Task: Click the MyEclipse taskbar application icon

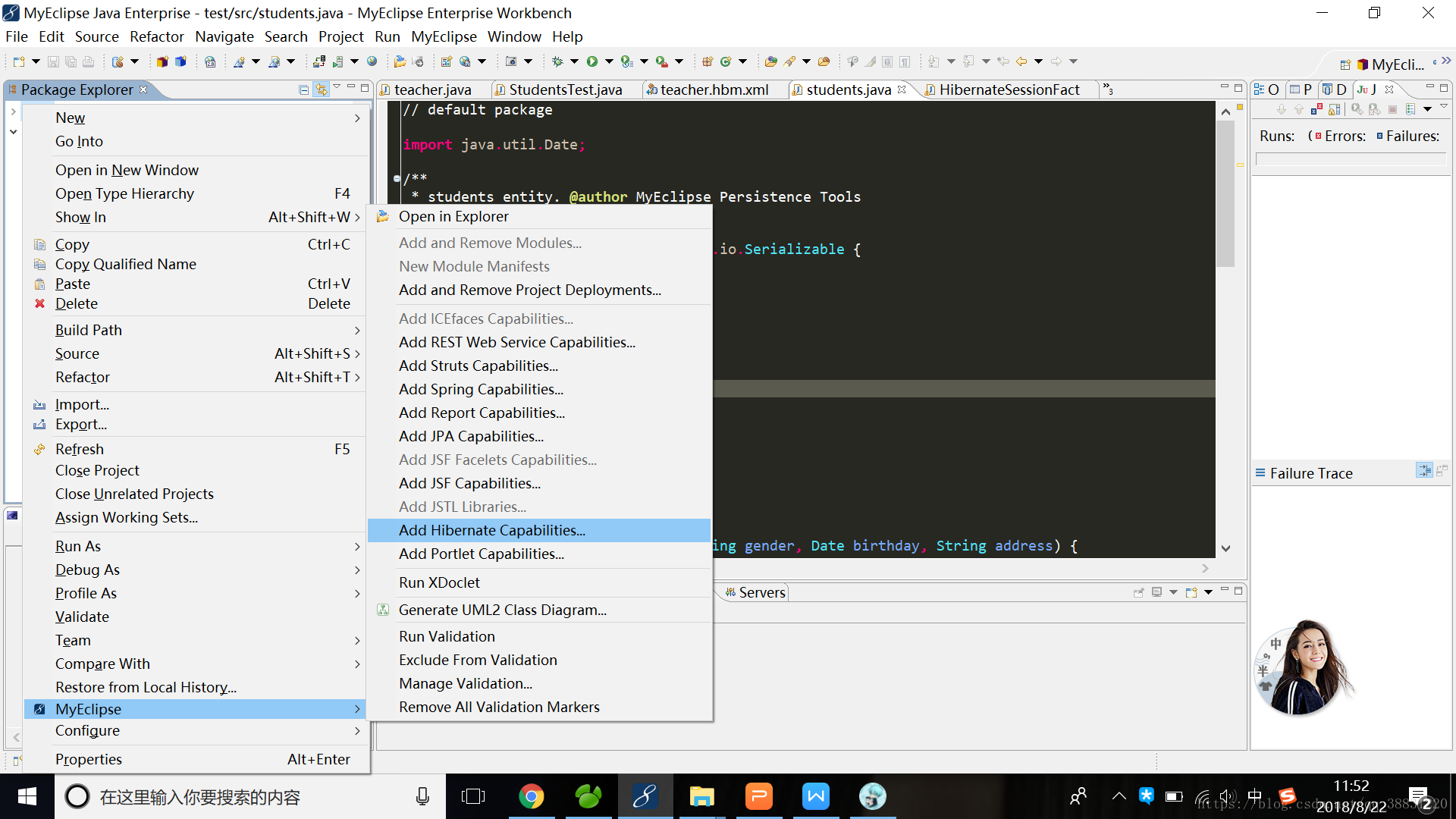Action: (645, 796)
